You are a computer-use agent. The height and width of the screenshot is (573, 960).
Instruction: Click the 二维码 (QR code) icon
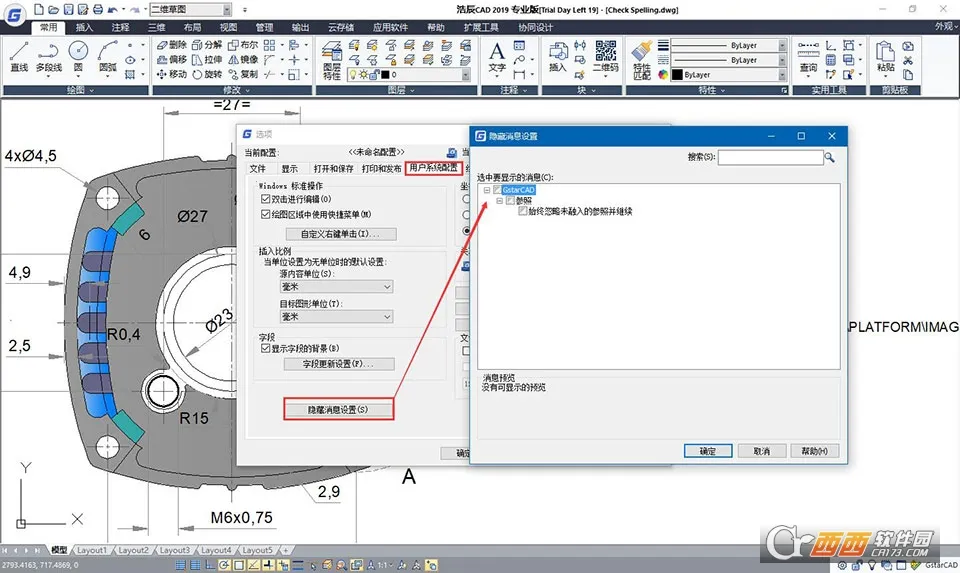point(605,55)
